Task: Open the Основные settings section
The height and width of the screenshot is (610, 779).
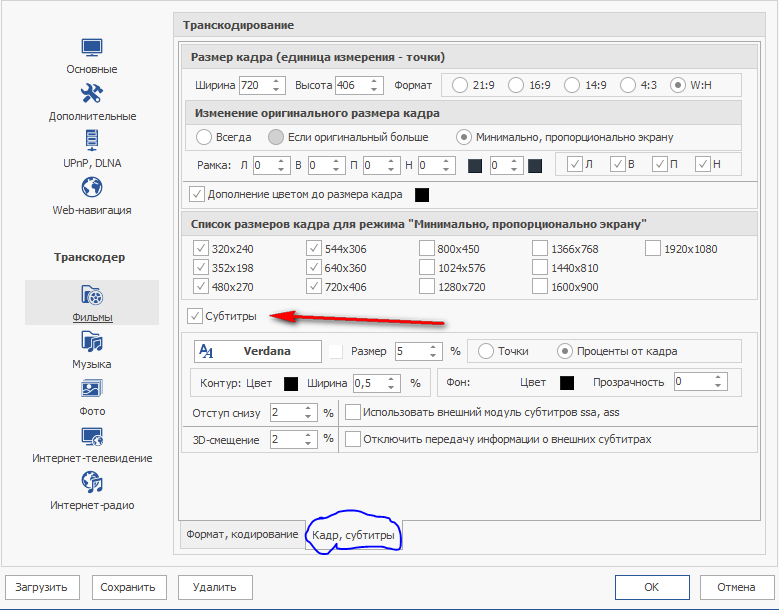Action: pyautogui.click(x=92, y=56)
